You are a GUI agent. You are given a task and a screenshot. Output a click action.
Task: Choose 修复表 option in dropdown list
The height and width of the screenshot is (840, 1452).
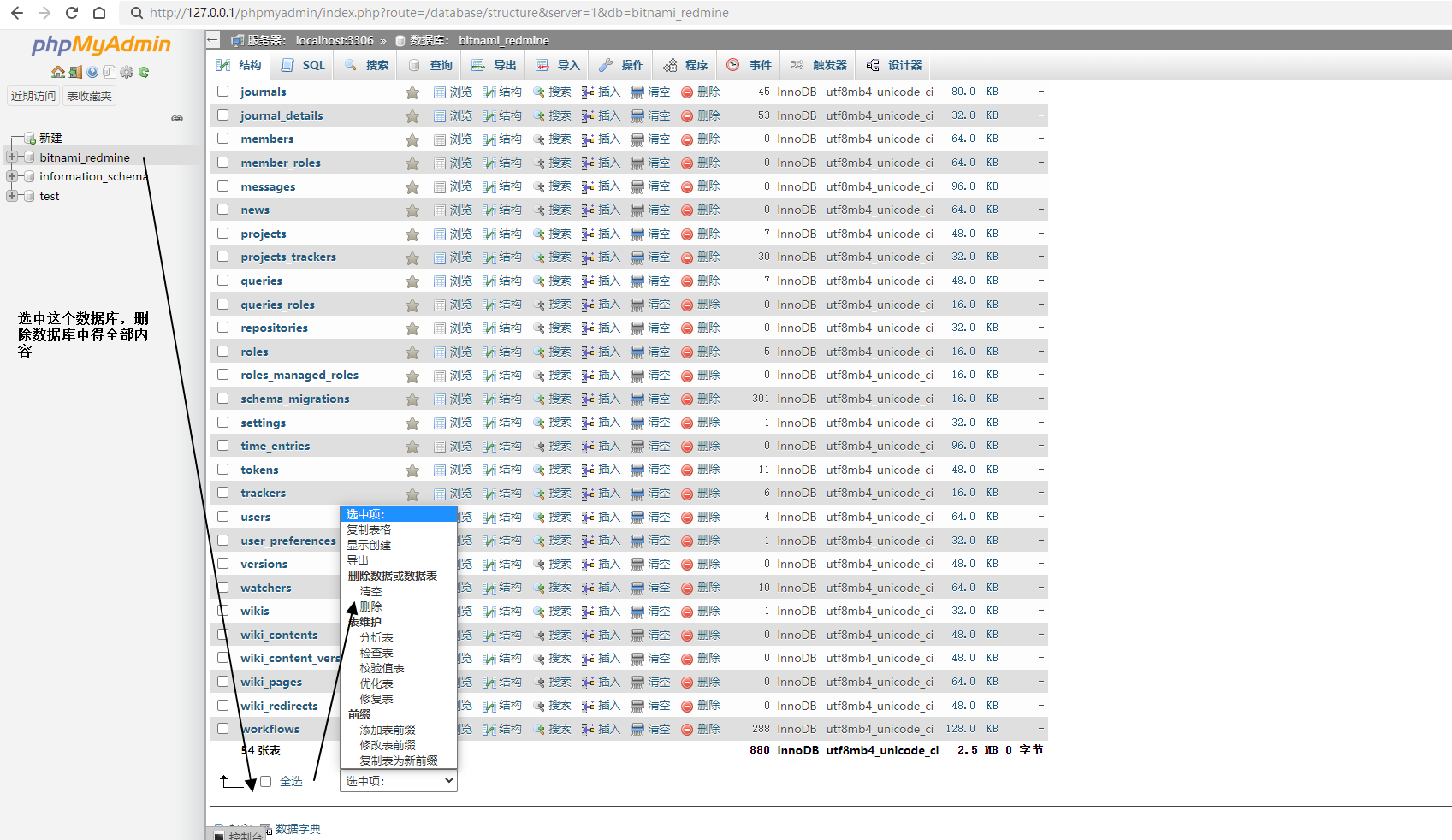click(376, 699)
